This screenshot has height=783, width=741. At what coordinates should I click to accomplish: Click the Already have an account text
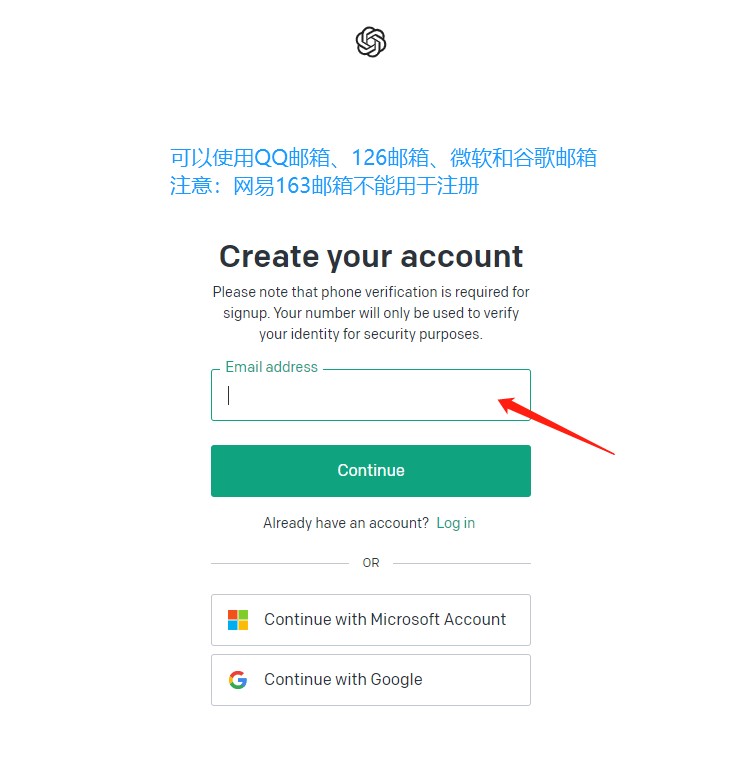[x=346, y=523]
